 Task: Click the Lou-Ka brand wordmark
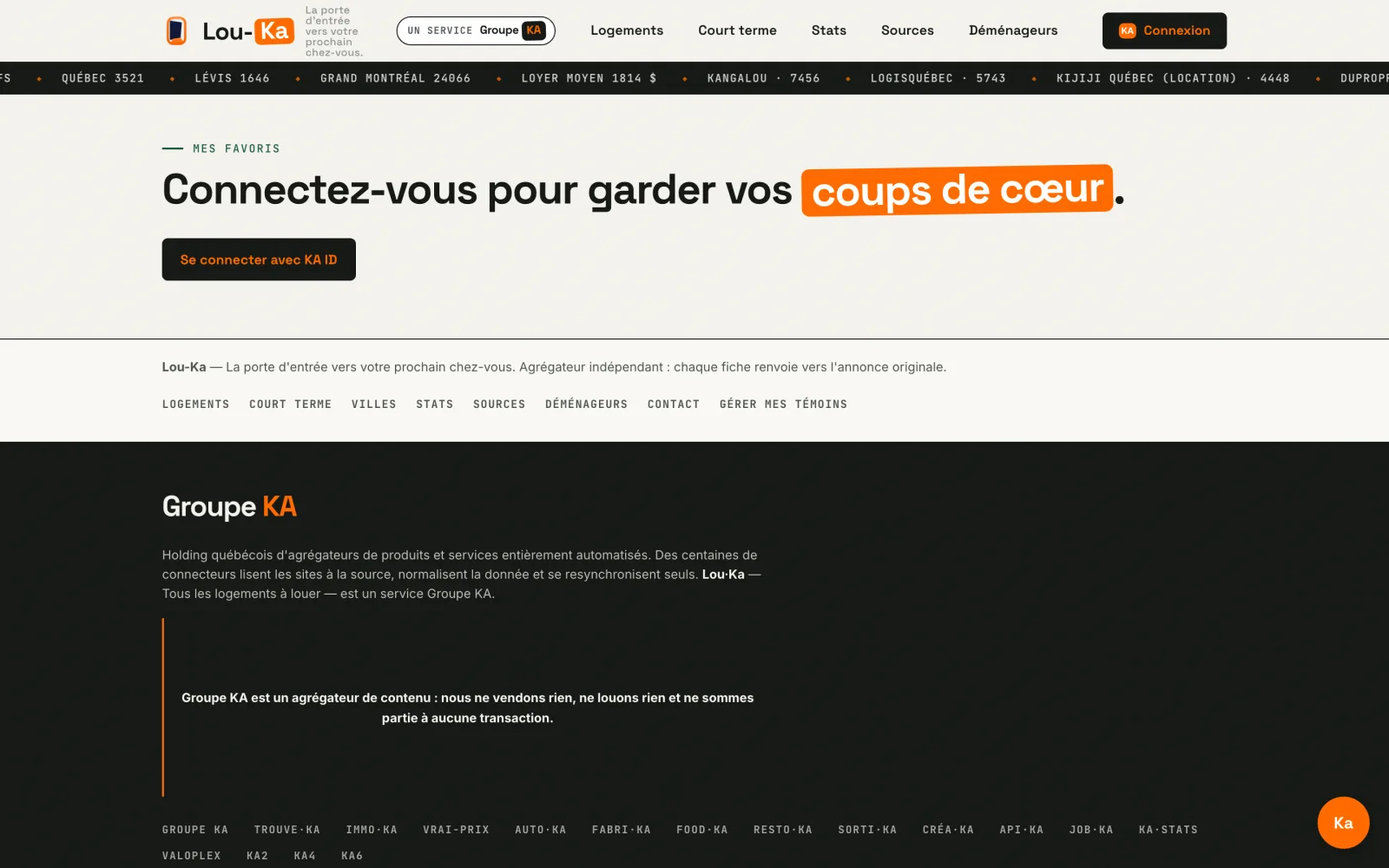tap(248, 31)
